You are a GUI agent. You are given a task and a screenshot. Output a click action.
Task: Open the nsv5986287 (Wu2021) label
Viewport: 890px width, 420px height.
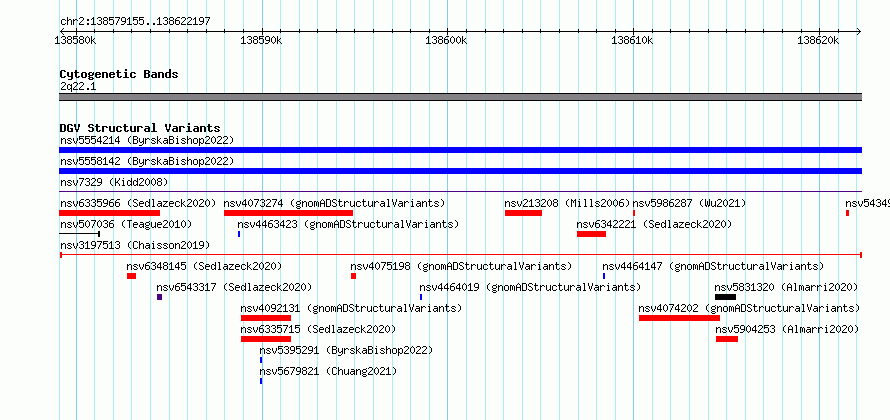point(689,203)
